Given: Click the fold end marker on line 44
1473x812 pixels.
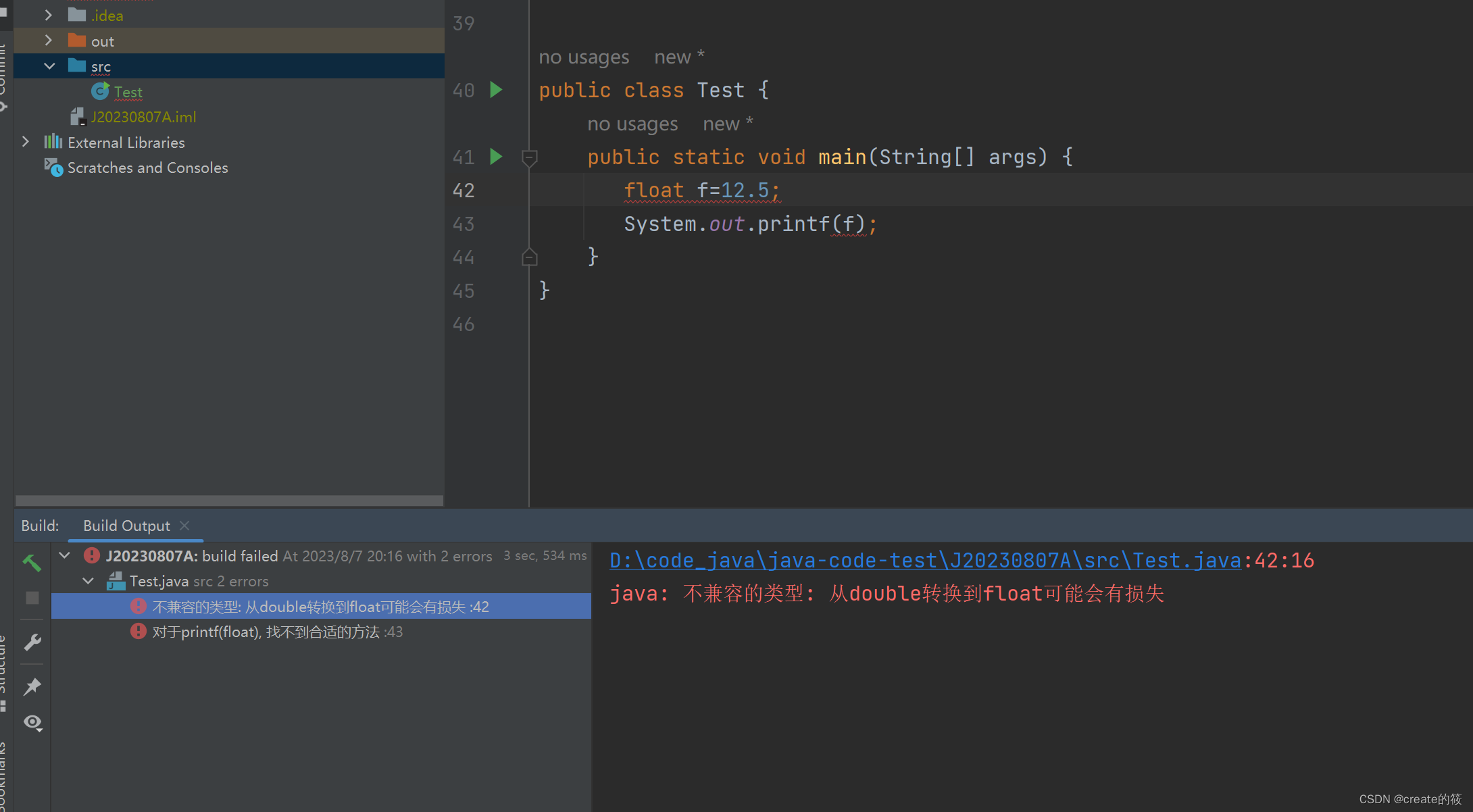Looking at the screenshot, I should coord(530,257).
